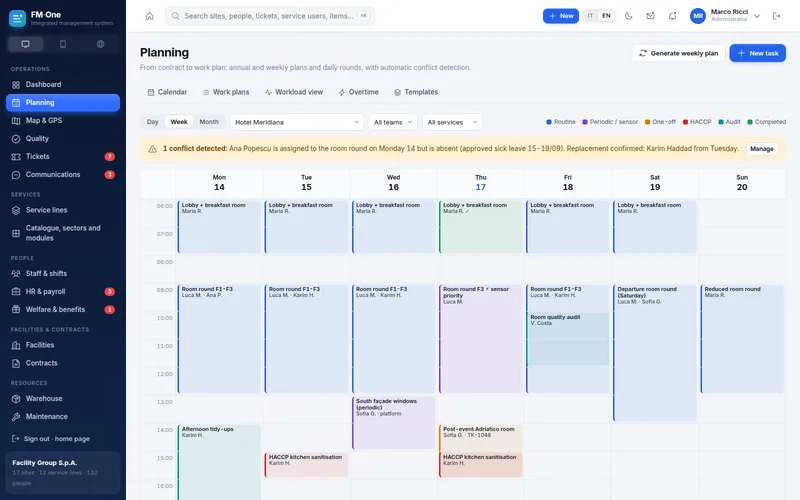
Task: Click Manage on the conflict banner
Action: [762, 149]
